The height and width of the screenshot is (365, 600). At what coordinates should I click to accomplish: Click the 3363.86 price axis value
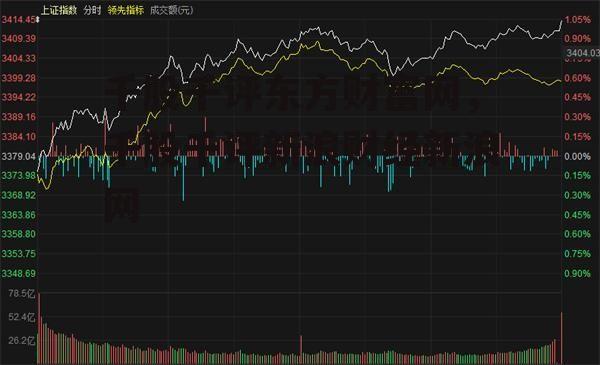coord(18,215)
